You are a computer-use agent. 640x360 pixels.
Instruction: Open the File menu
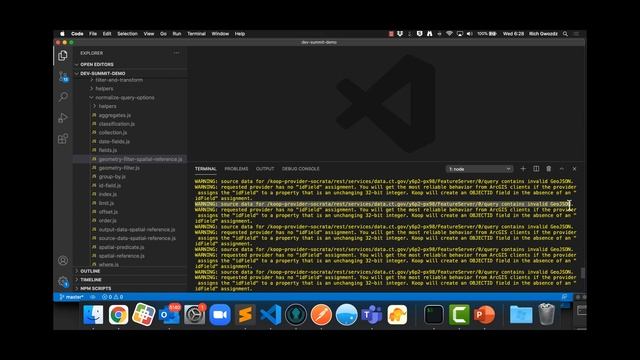93,34
